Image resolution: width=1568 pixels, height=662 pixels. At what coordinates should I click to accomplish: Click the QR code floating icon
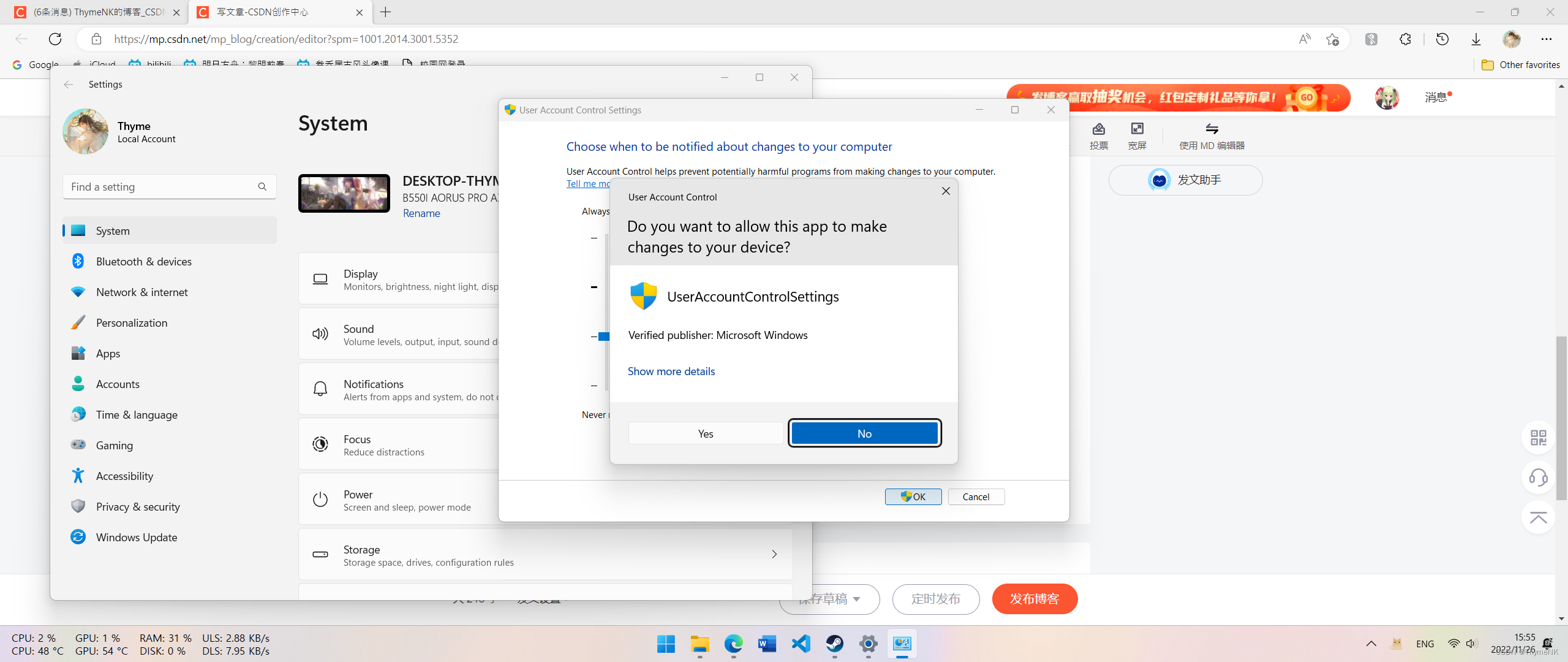(1538, 438)
